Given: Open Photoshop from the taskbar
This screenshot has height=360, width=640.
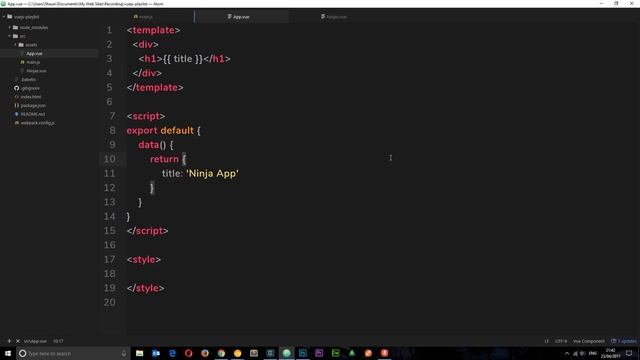Looking at the screenshot, I should [303, 353].
